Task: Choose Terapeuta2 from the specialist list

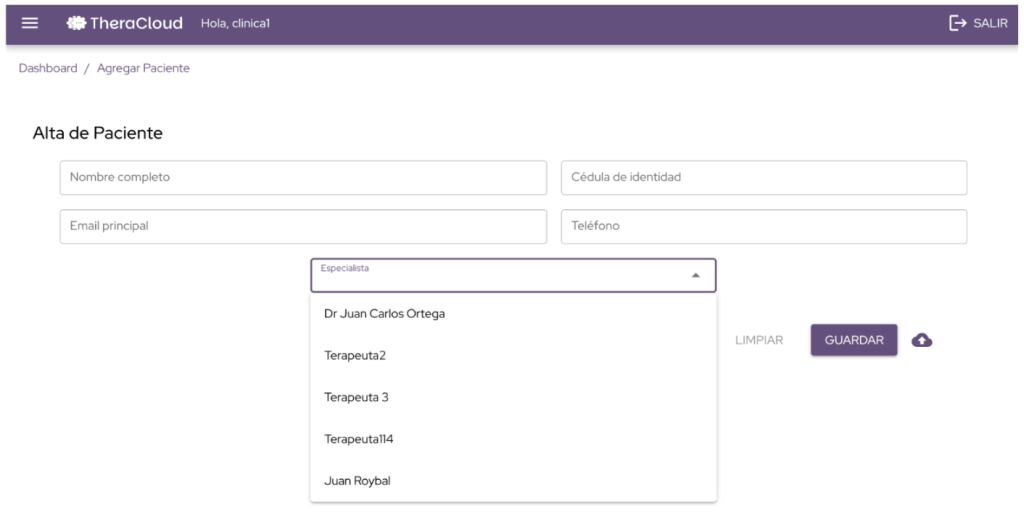Action: click(x=355, y=355)
